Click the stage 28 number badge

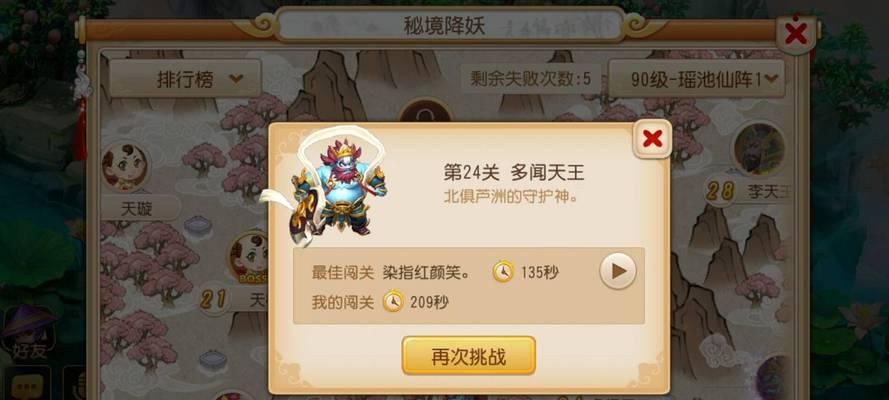721,191
